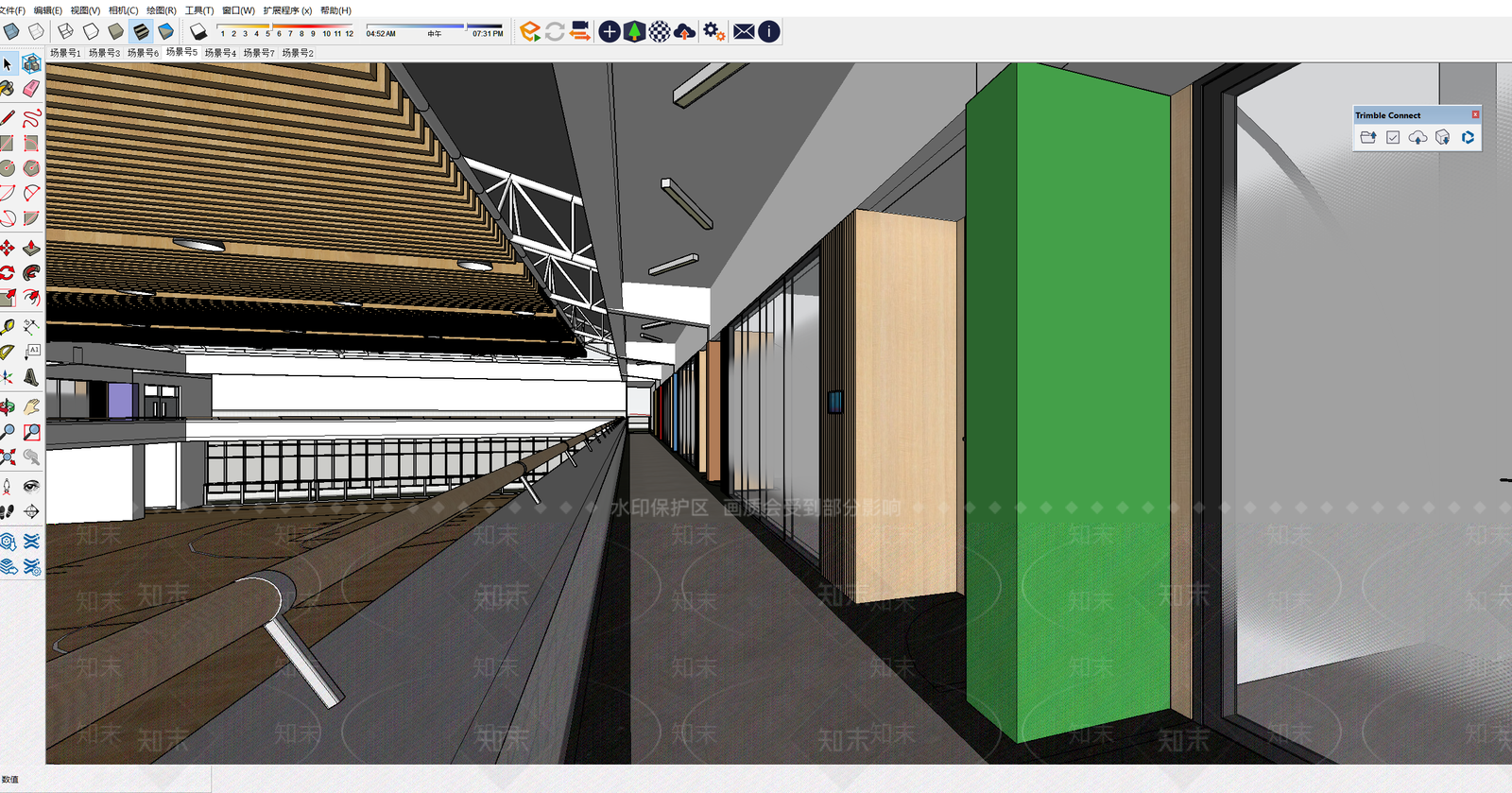Activate the 3D Text tool
The image size is (1512, 793).
(31, 377)
